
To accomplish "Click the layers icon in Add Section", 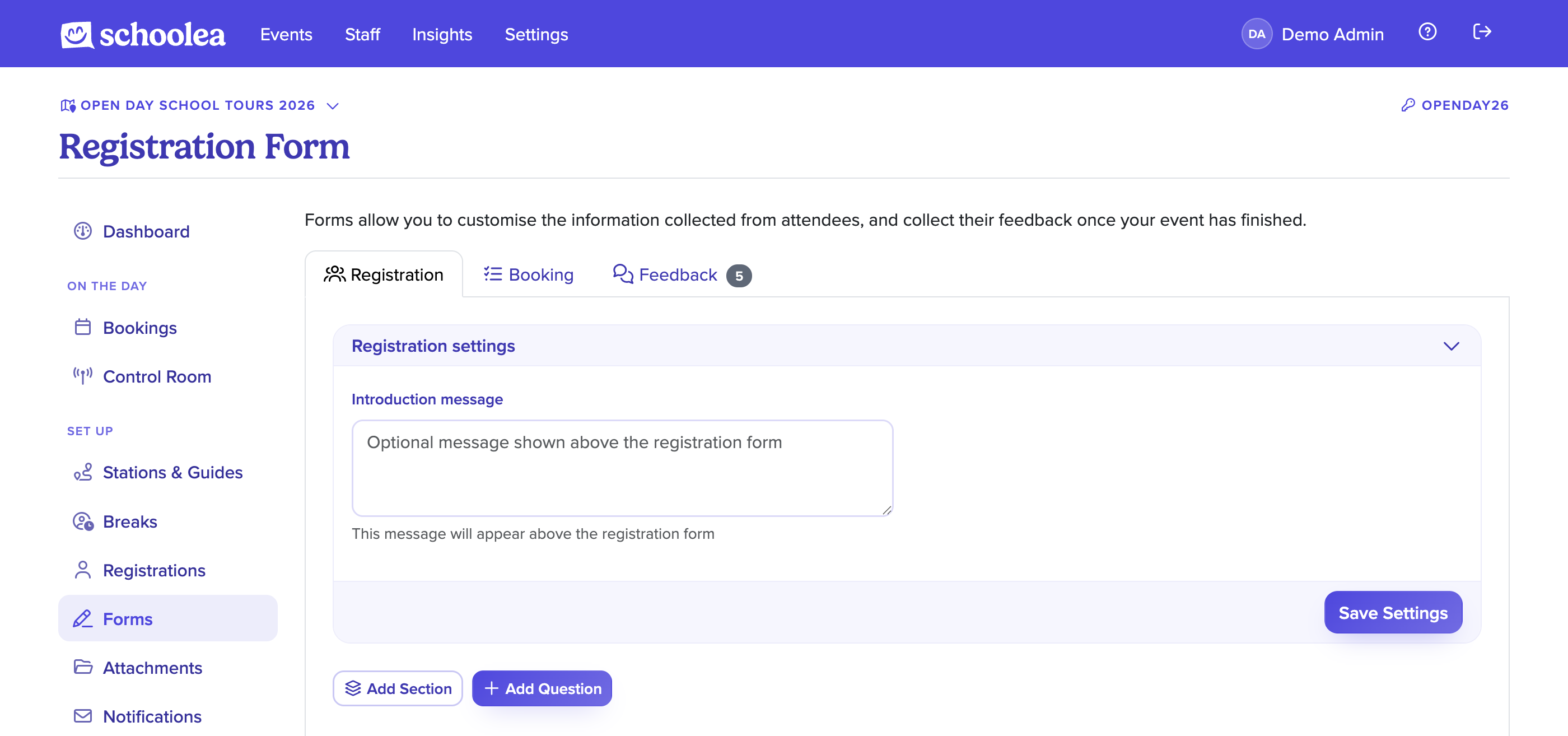I will (353, 688).
